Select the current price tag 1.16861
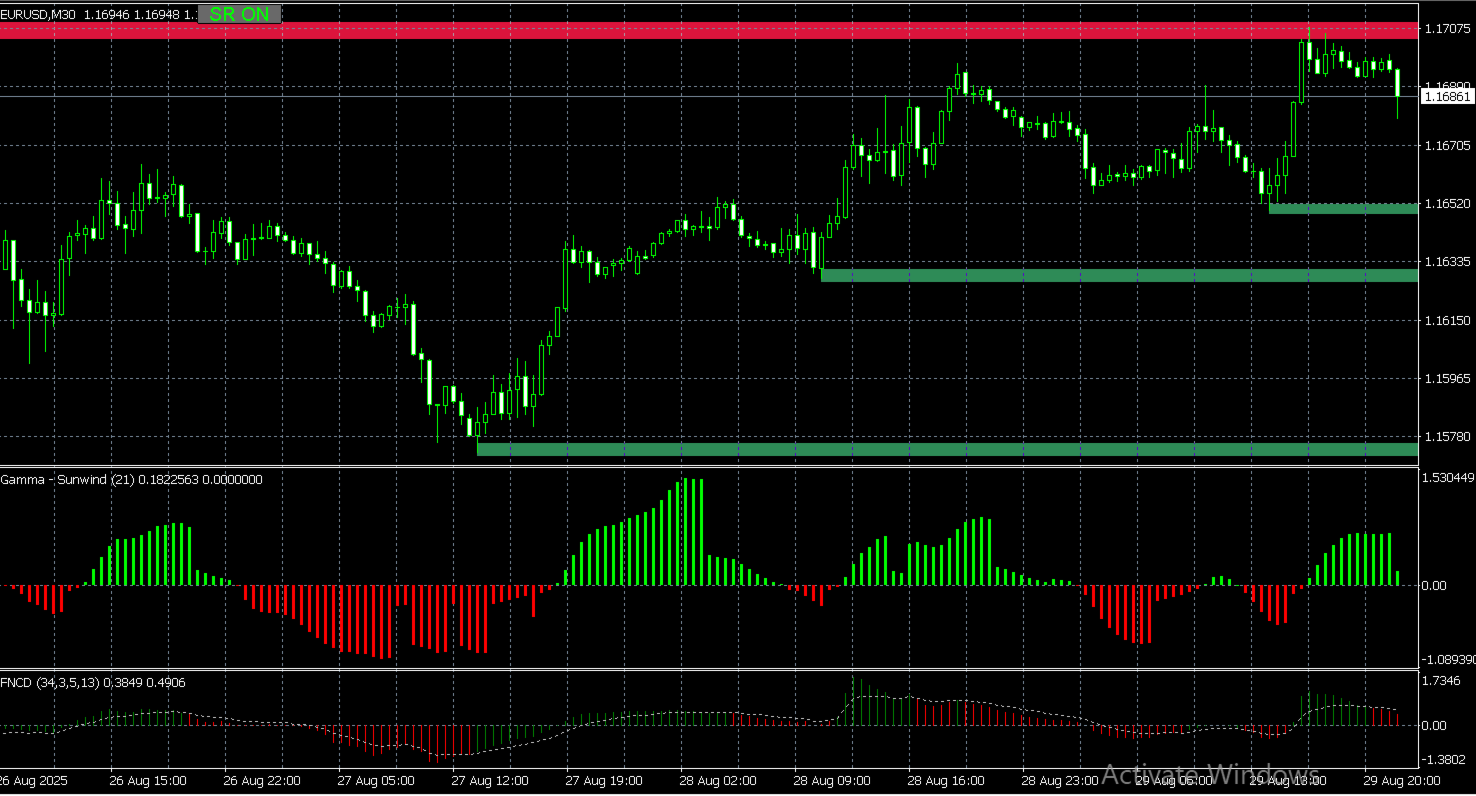 tap(1447, 96)
